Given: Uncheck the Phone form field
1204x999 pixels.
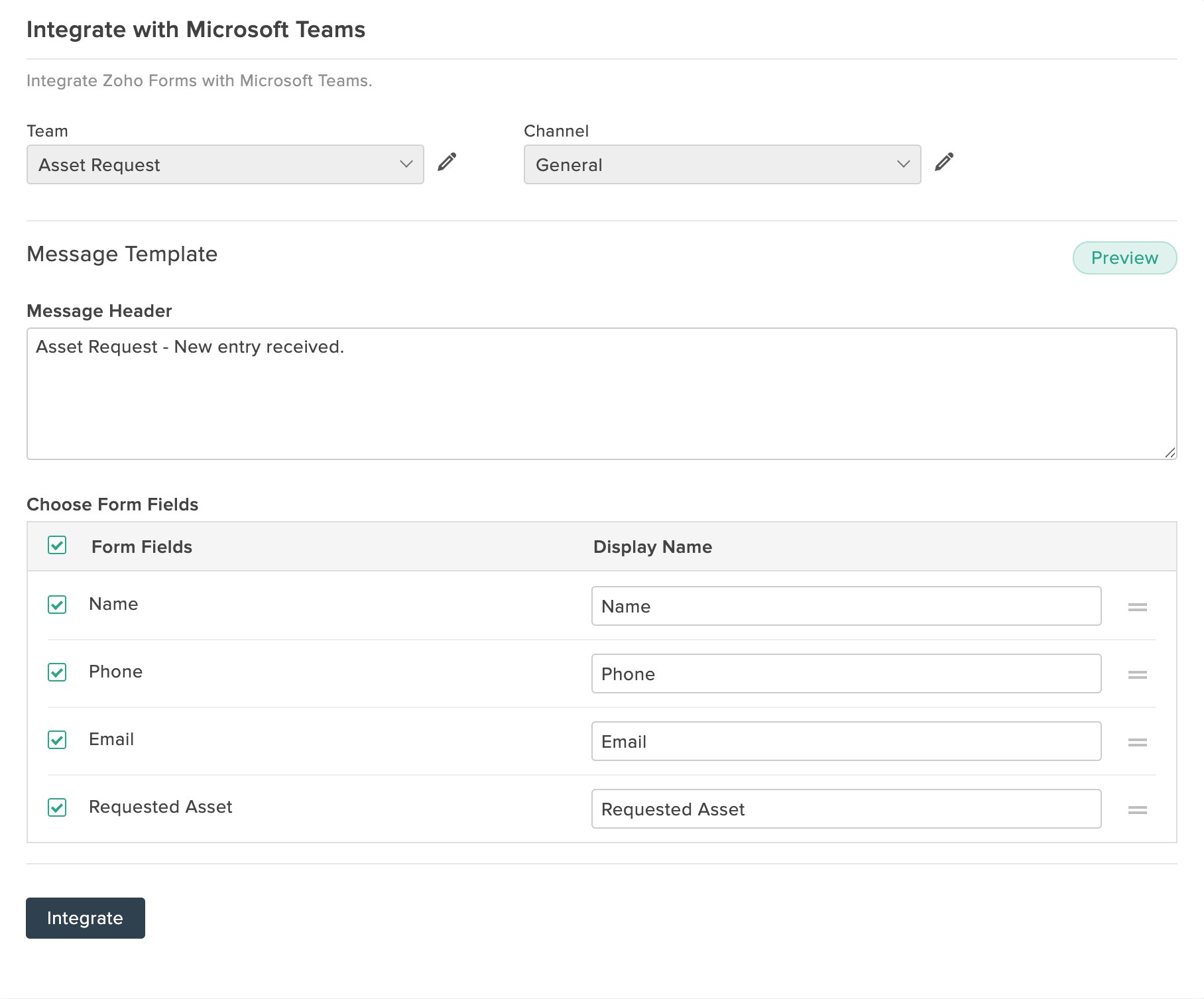Looking at the screenshot, I should [x=57, y=672].
